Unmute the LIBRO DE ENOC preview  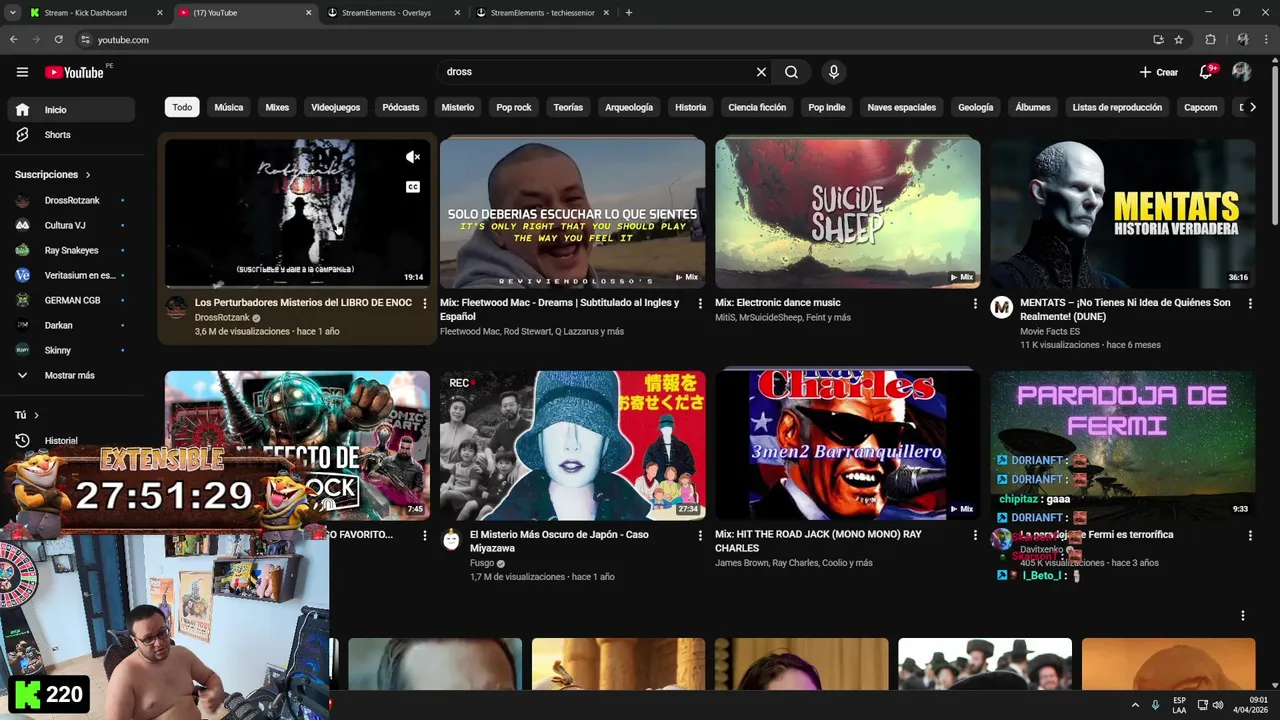coord(413,157)
